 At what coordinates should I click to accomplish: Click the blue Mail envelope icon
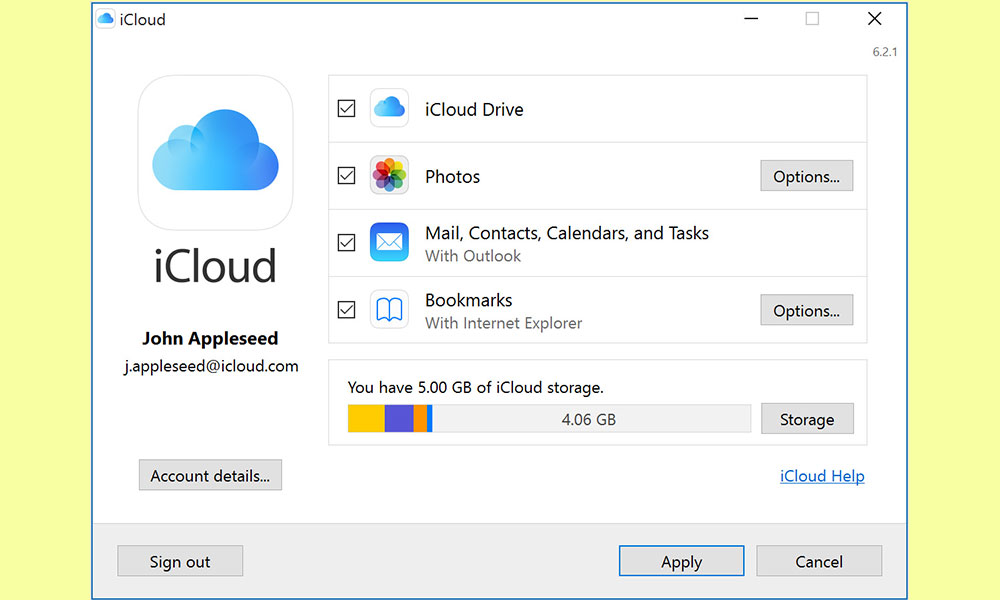[x=389, y=242]
